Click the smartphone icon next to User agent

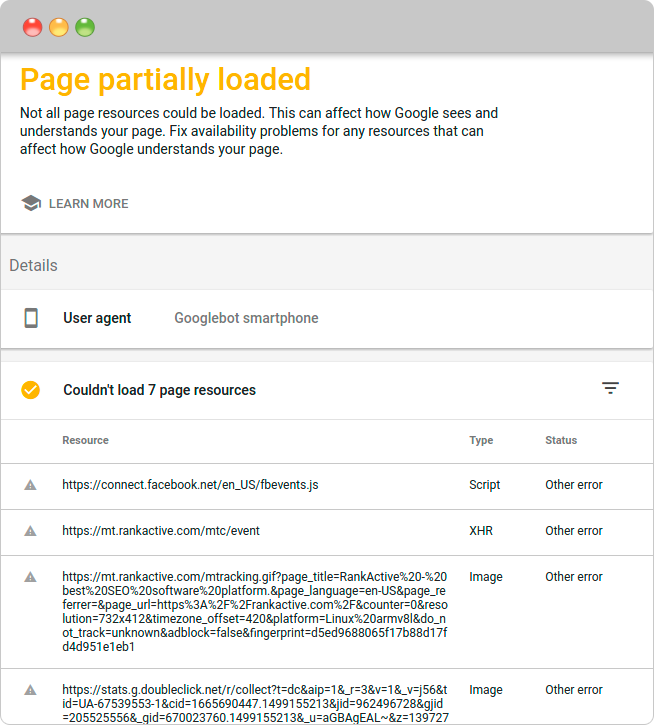pyautogui.click(x=31, y=318)
